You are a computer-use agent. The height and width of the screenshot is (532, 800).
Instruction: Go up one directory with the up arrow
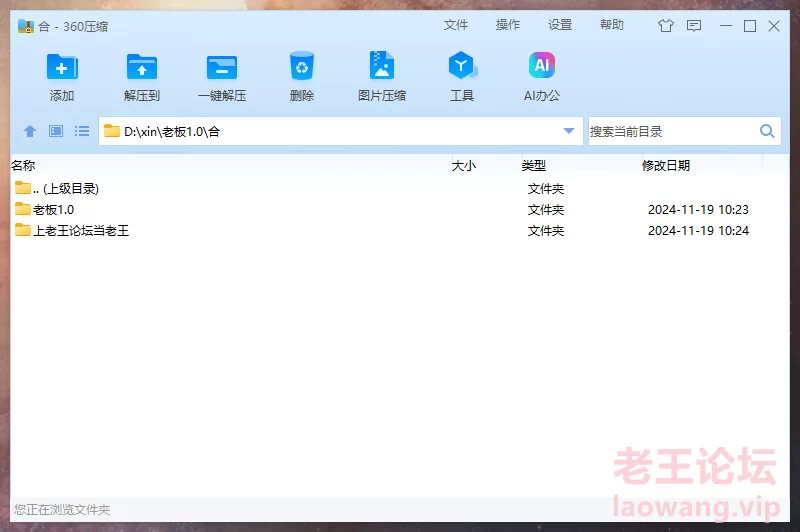(30, 131)
